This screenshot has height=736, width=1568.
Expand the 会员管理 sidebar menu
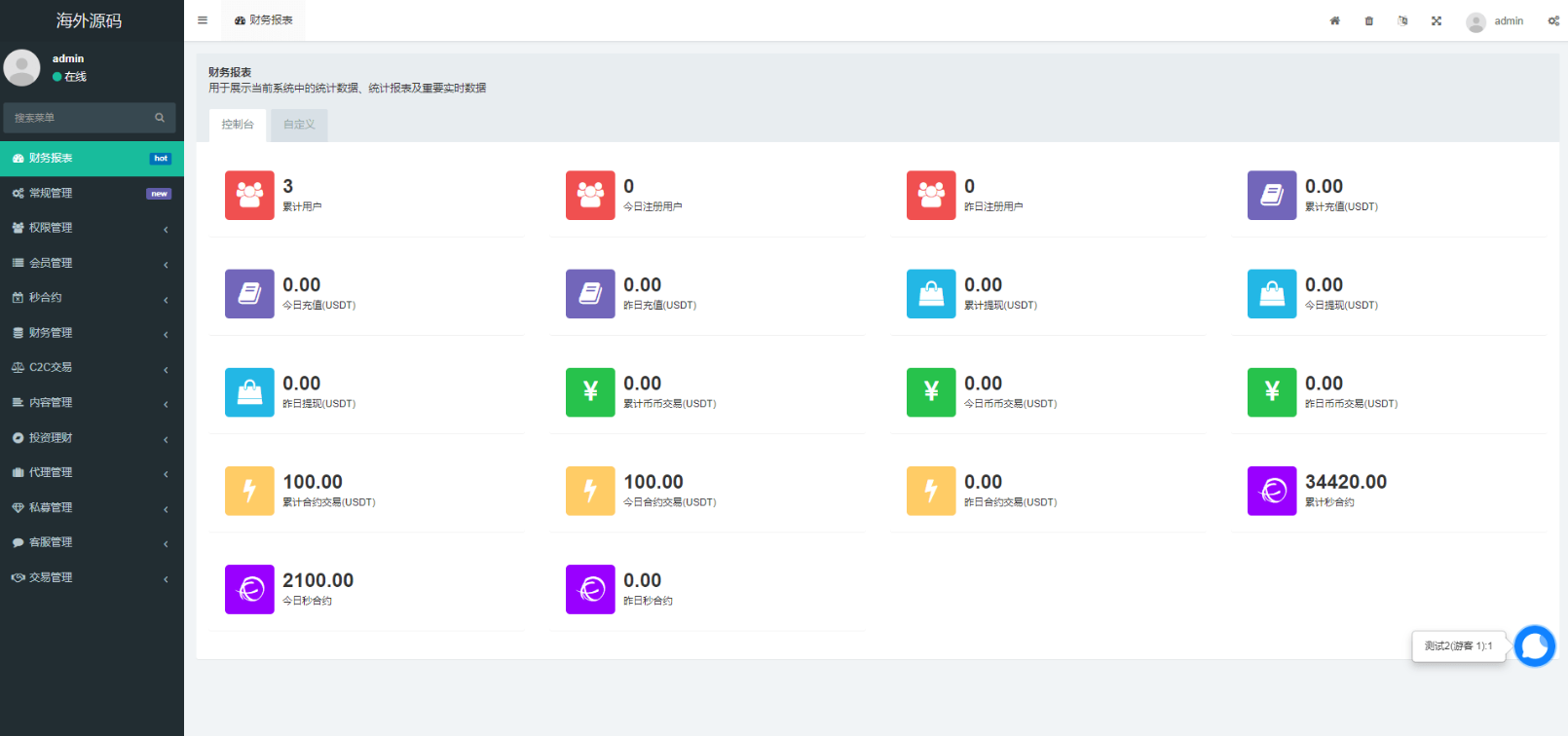(x=92, y=263)
